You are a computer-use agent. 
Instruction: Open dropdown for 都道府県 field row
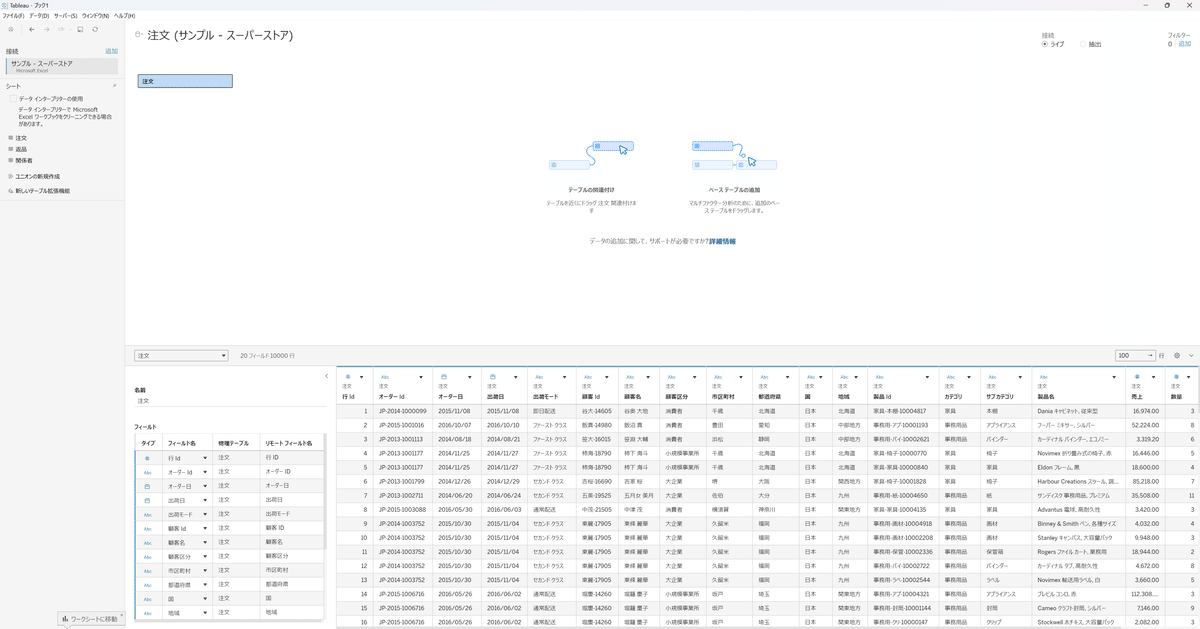(206, 584)
